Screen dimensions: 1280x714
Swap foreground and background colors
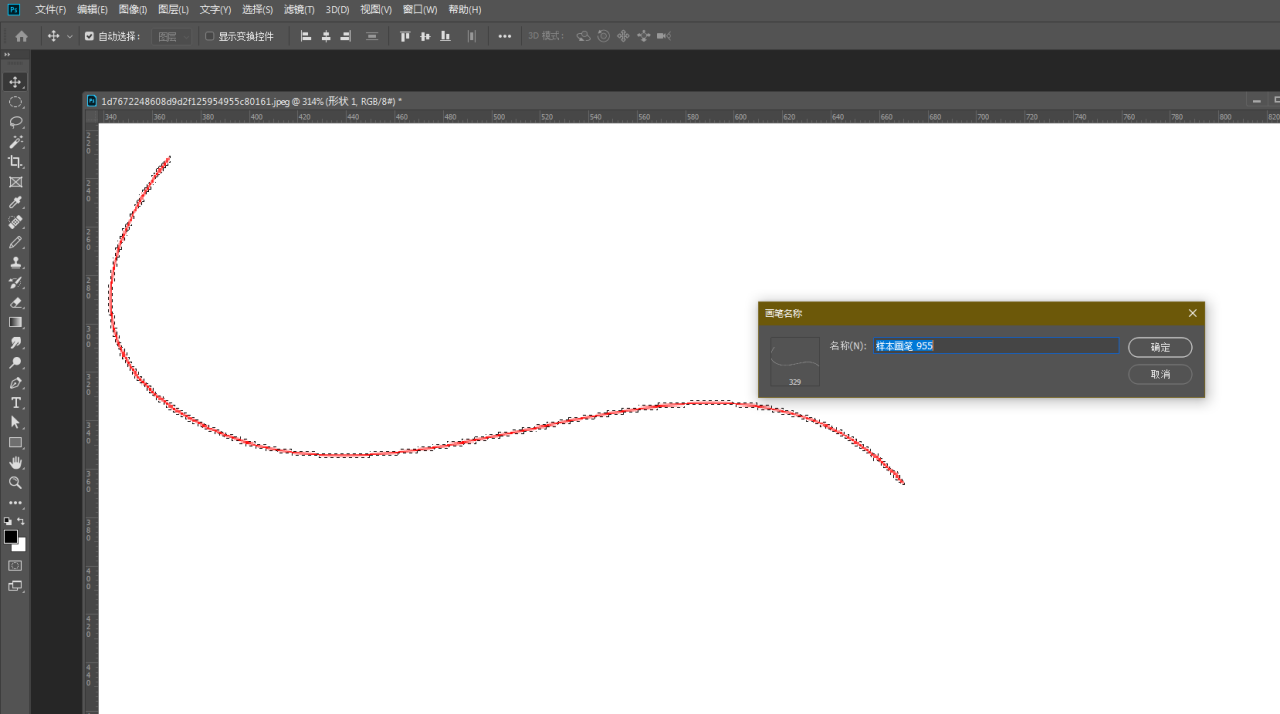[x=21, y=521]
